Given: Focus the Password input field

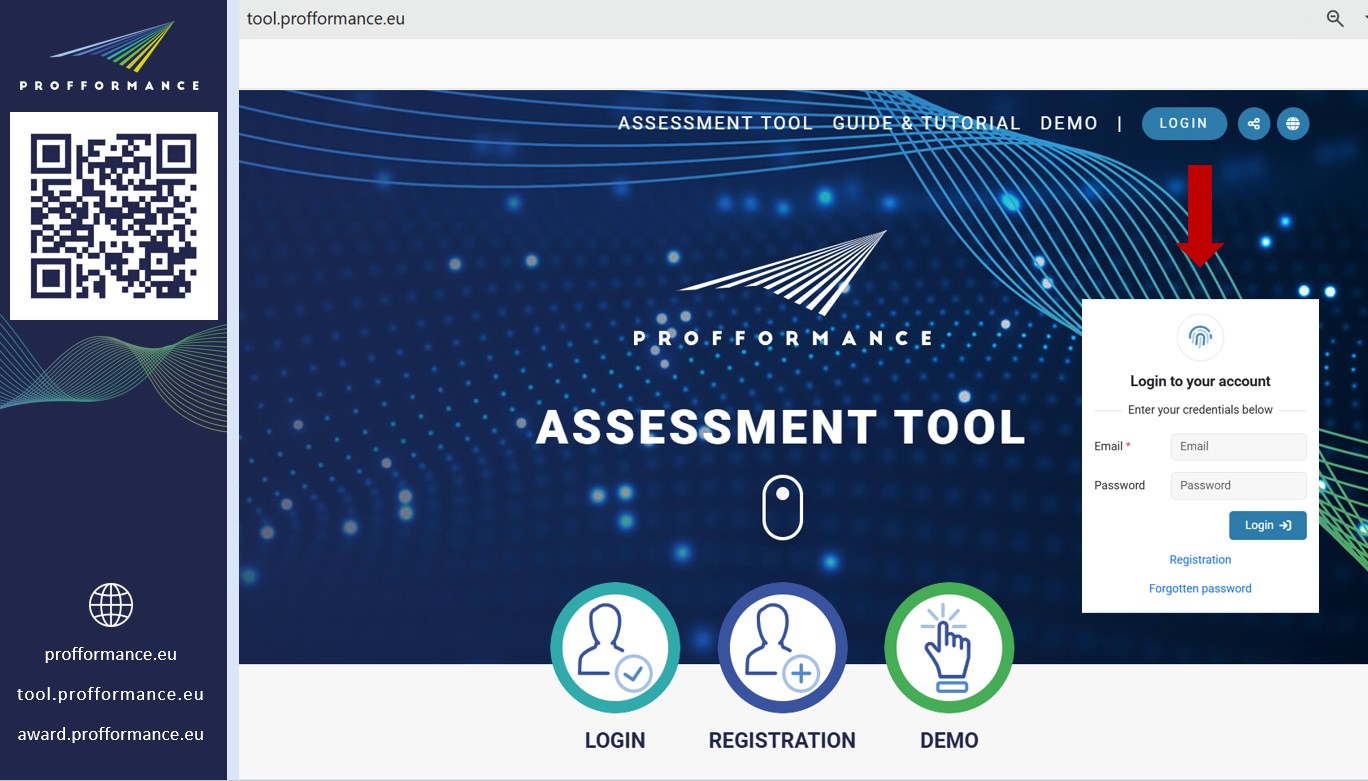Looking at the screenshot, I should 1238,486.
